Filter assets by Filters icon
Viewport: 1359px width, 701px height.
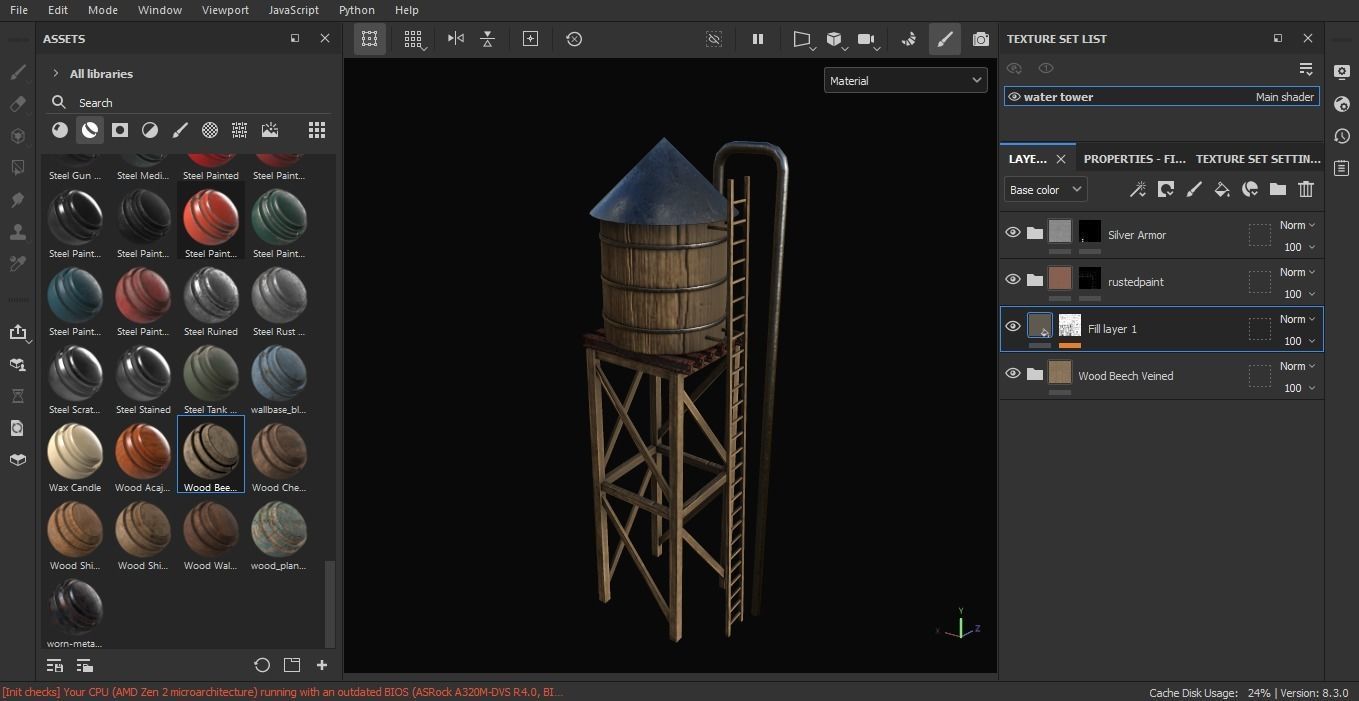(150, 130)
